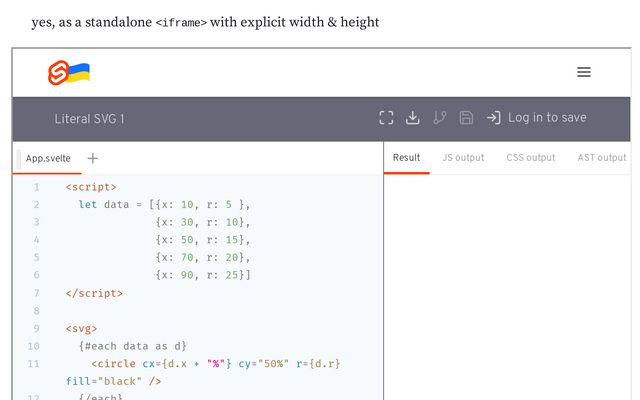Add a new component with the plus icon
640x400 pixels.
(93, 158)
